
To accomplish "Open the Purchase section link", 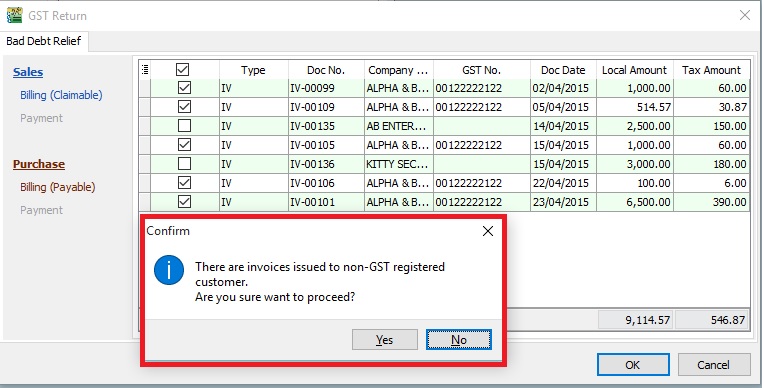I will [x=39, y=164].
